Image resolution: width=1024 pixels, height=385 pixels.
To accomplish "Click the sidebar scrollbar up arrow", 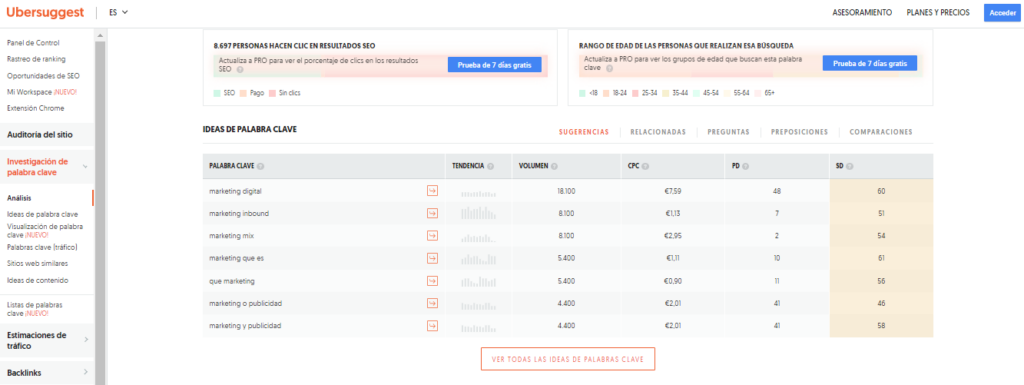I will [x=100, y=35].
